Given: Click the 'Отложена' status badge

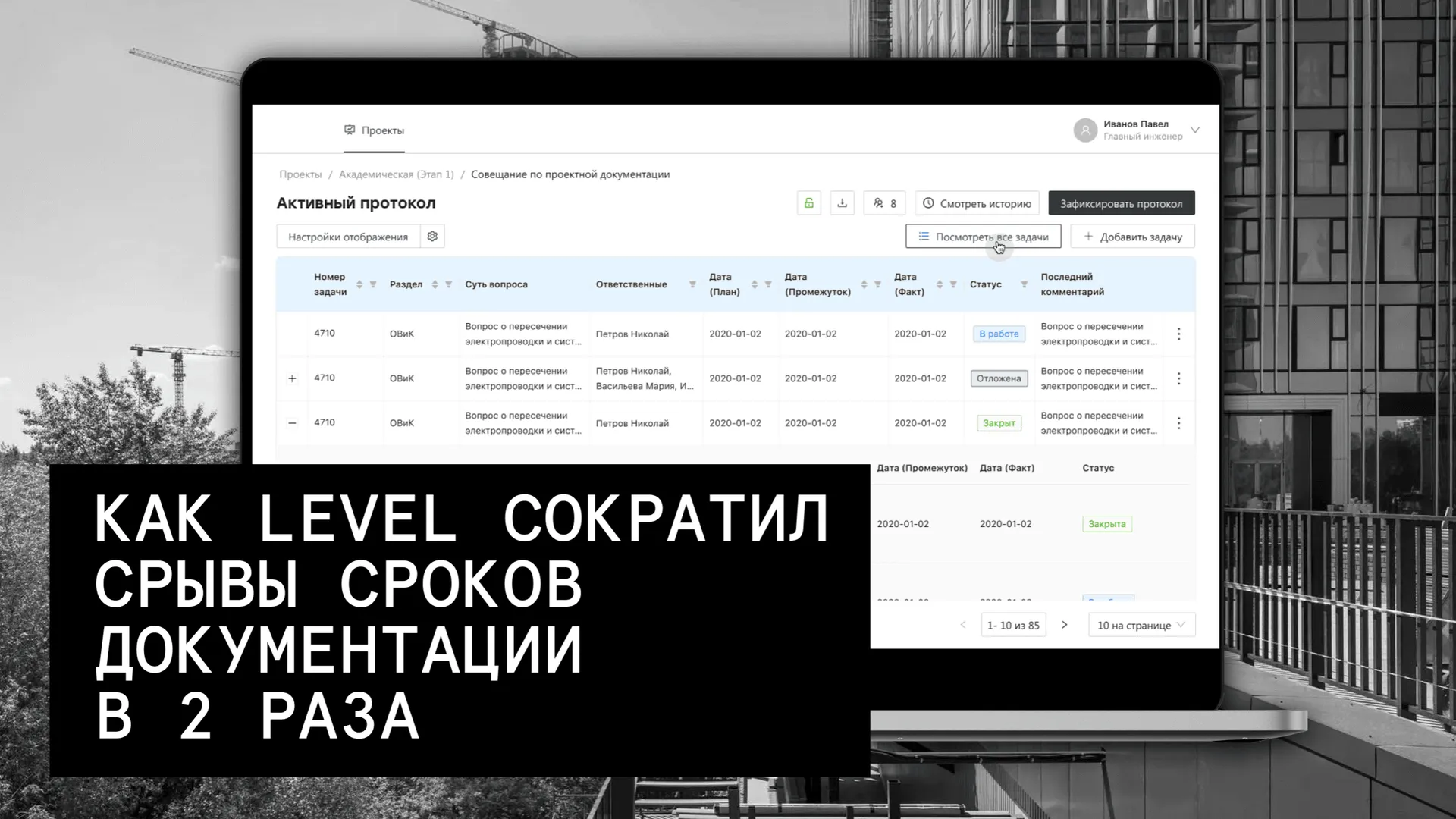Looking at the screenshot, I should 998,378.
